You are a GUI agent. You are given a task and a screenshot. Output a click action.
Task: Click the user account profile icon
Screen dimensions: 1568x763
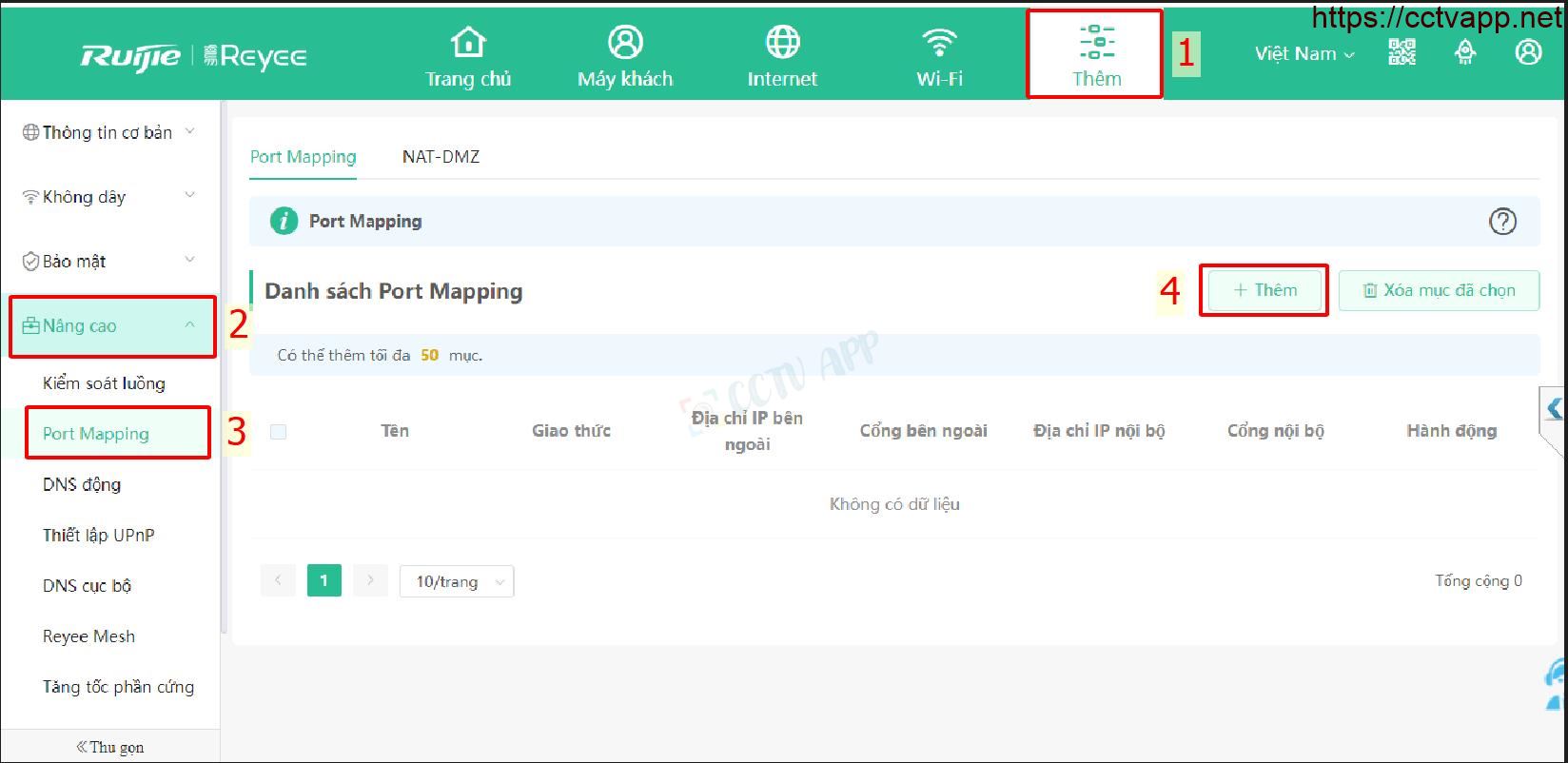(1528, 52)
